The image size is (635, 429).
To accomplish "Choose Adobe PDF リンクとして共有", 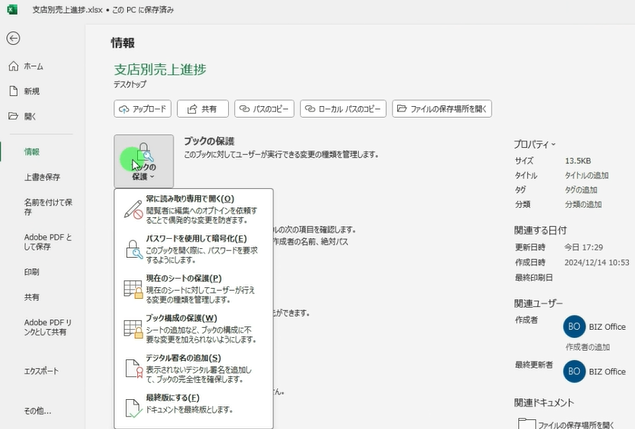I will (48, 327).
